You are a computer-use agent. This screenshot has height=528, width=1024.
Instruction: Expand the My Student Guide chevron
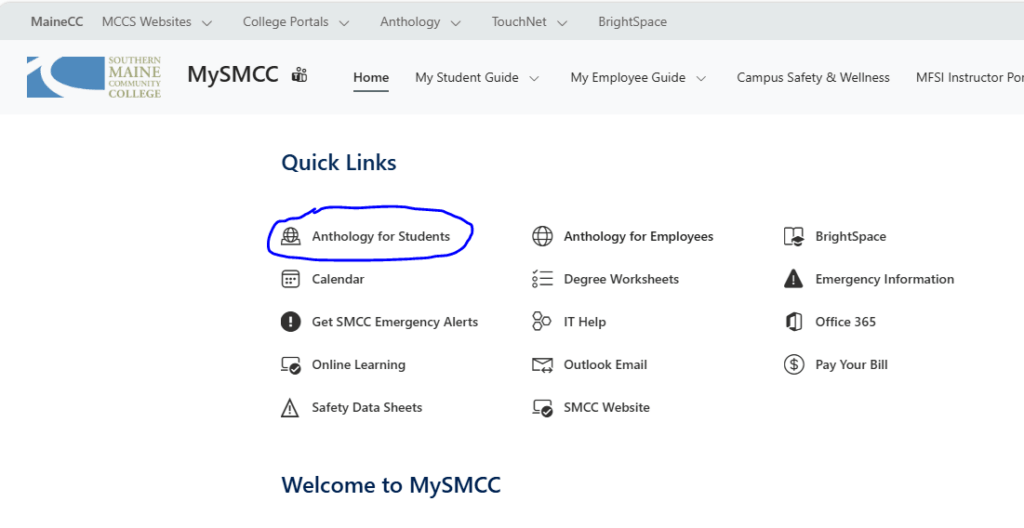click(x=534, y=78)
